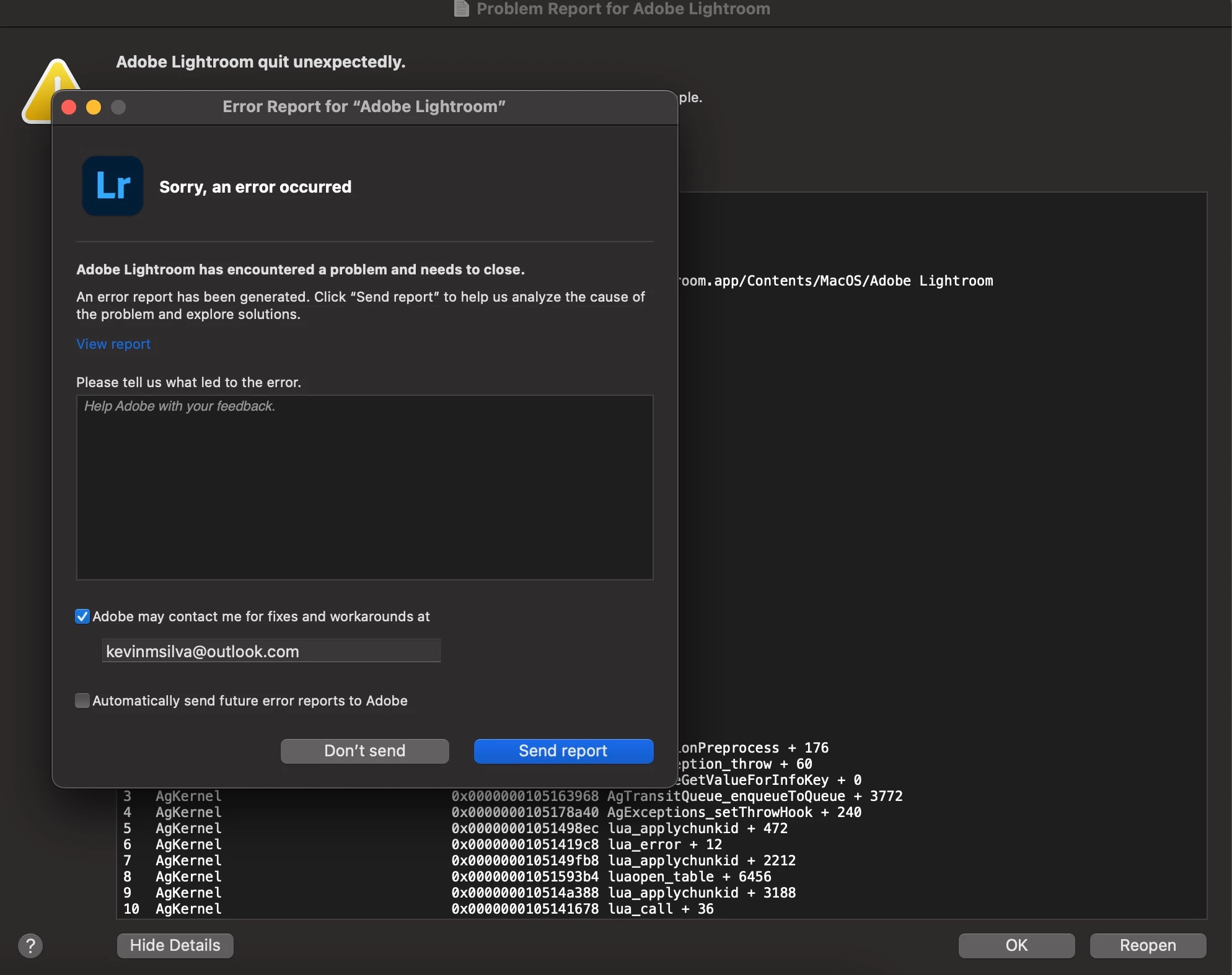The width and height of the screenshot is (1232, 975).
Task: Click the Send report button
Action: (x=563, y=751)
